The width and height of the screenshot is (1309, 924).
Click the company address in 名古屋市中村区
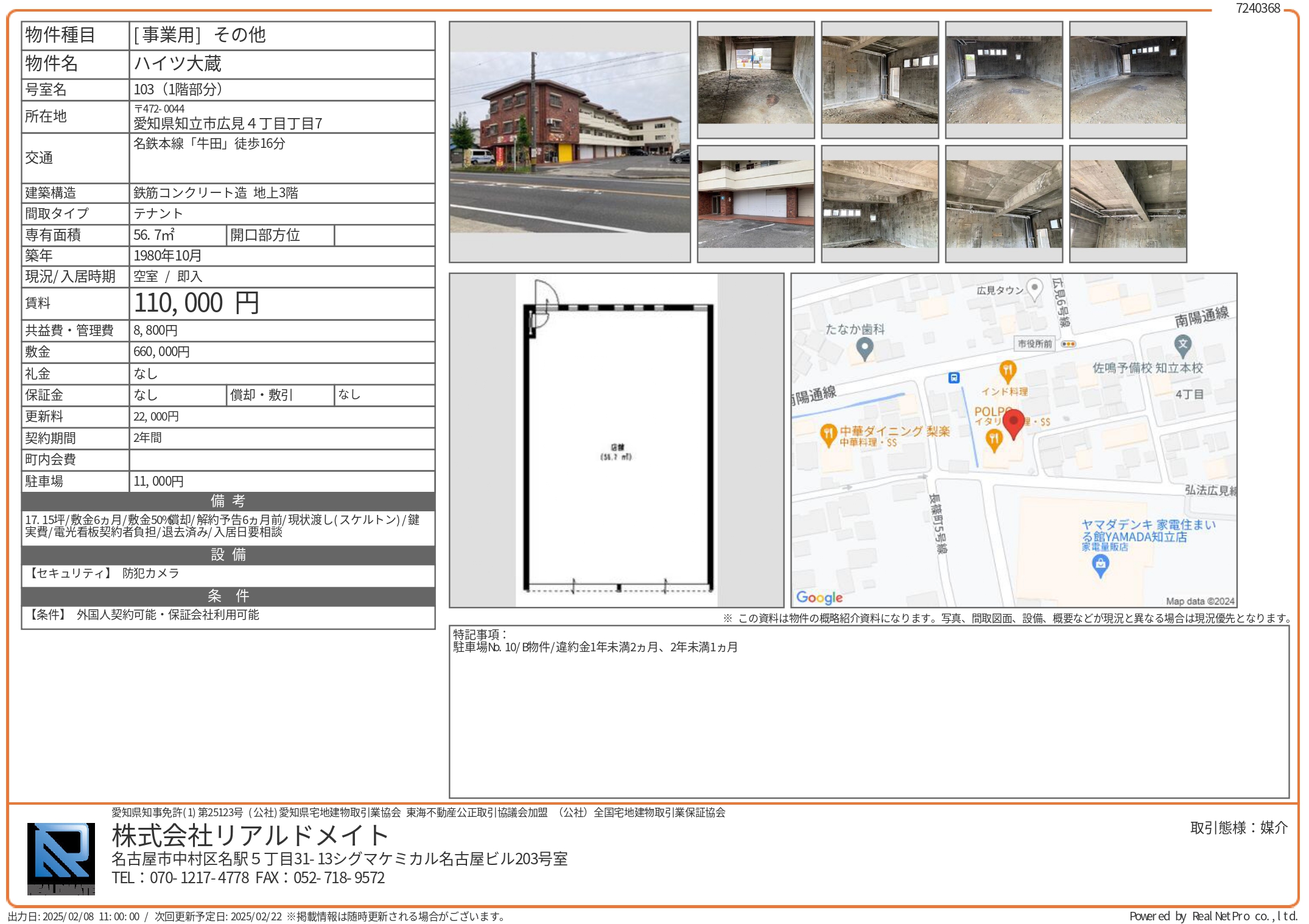340,859
